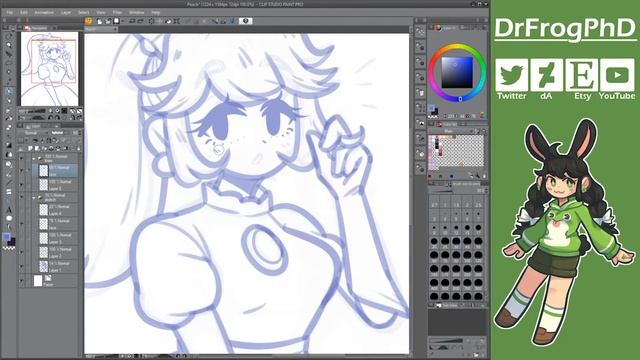
Task: Click the Scale/Rotate transform toolbar icon
Action: click(x=177, y=21)
